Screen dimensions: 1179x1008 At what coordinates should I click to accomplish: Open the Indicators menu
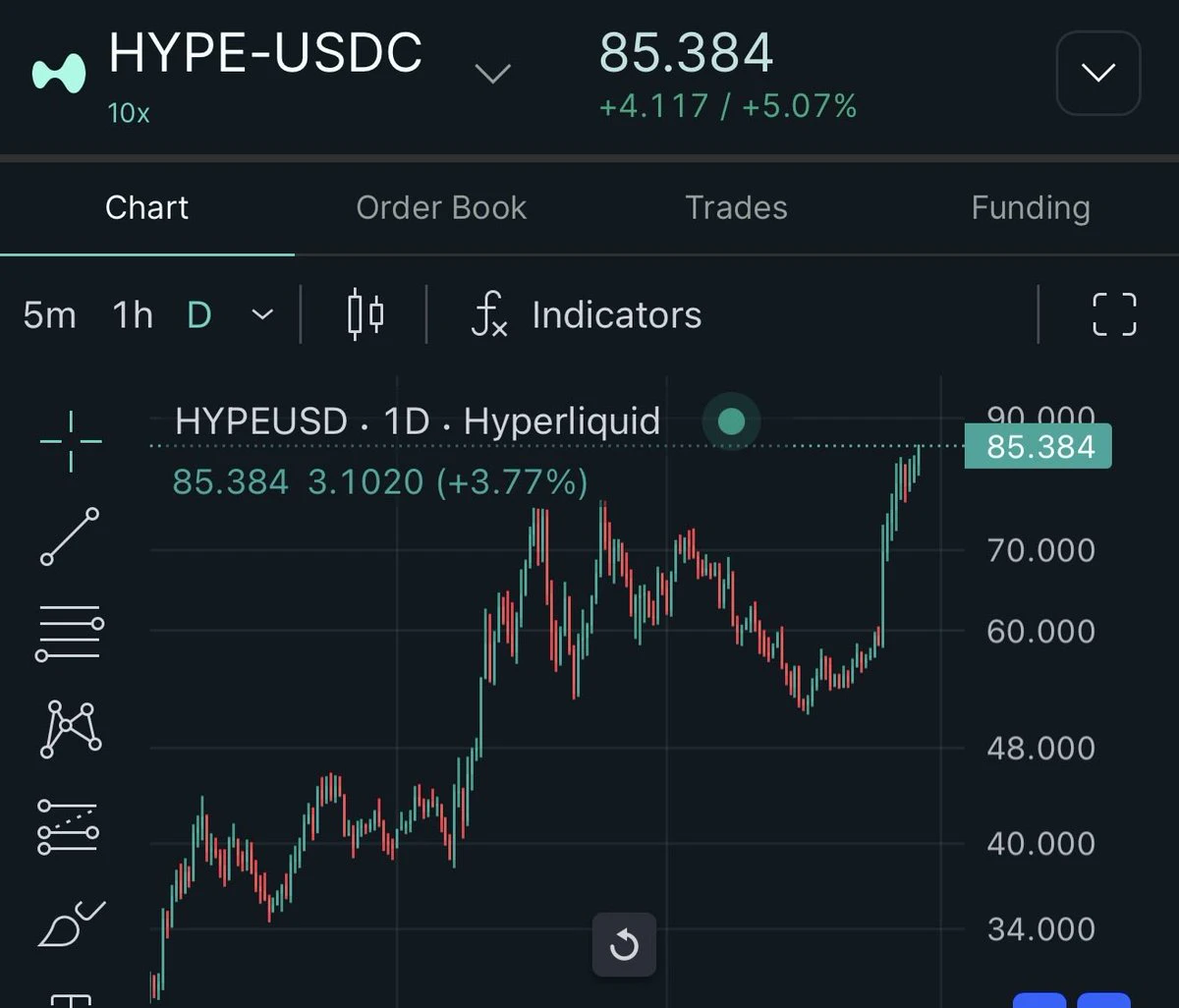616,315
